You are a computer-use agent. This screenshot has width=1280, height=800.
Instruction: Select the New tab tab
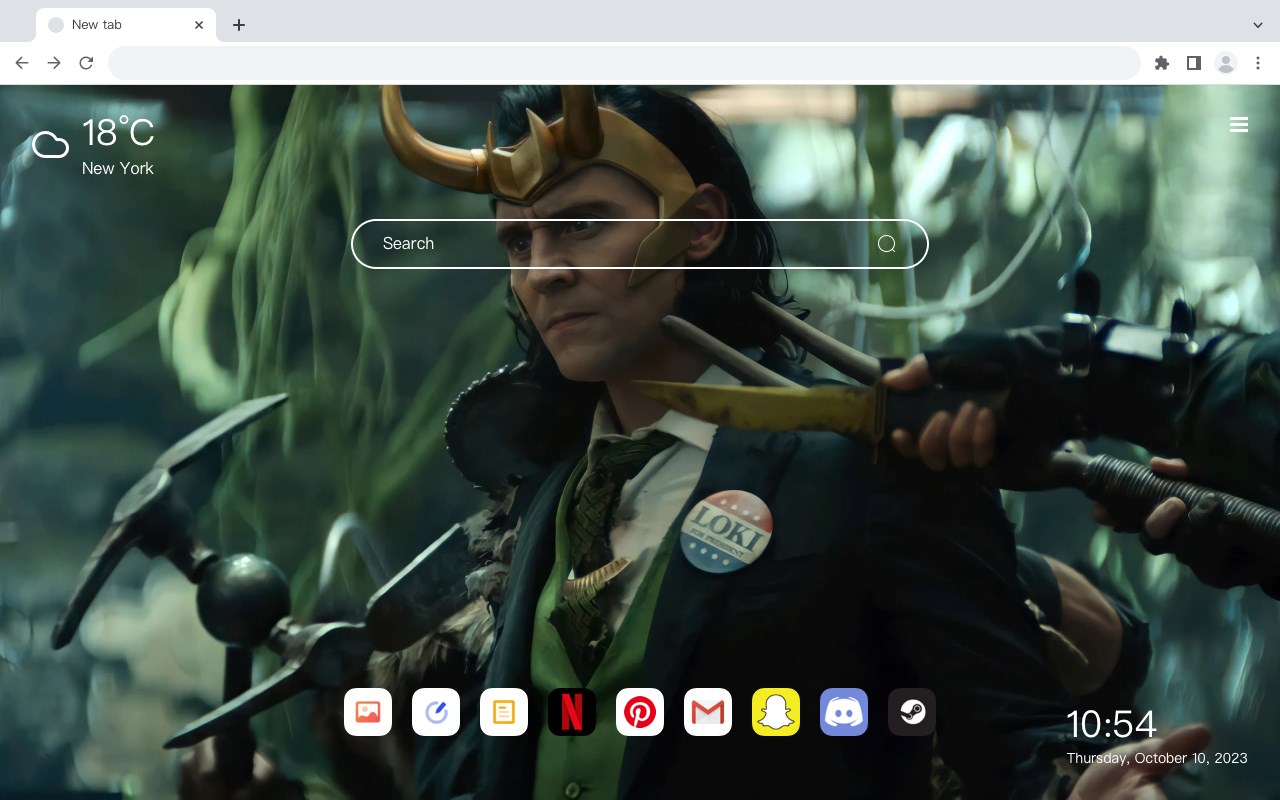[126, 25]
